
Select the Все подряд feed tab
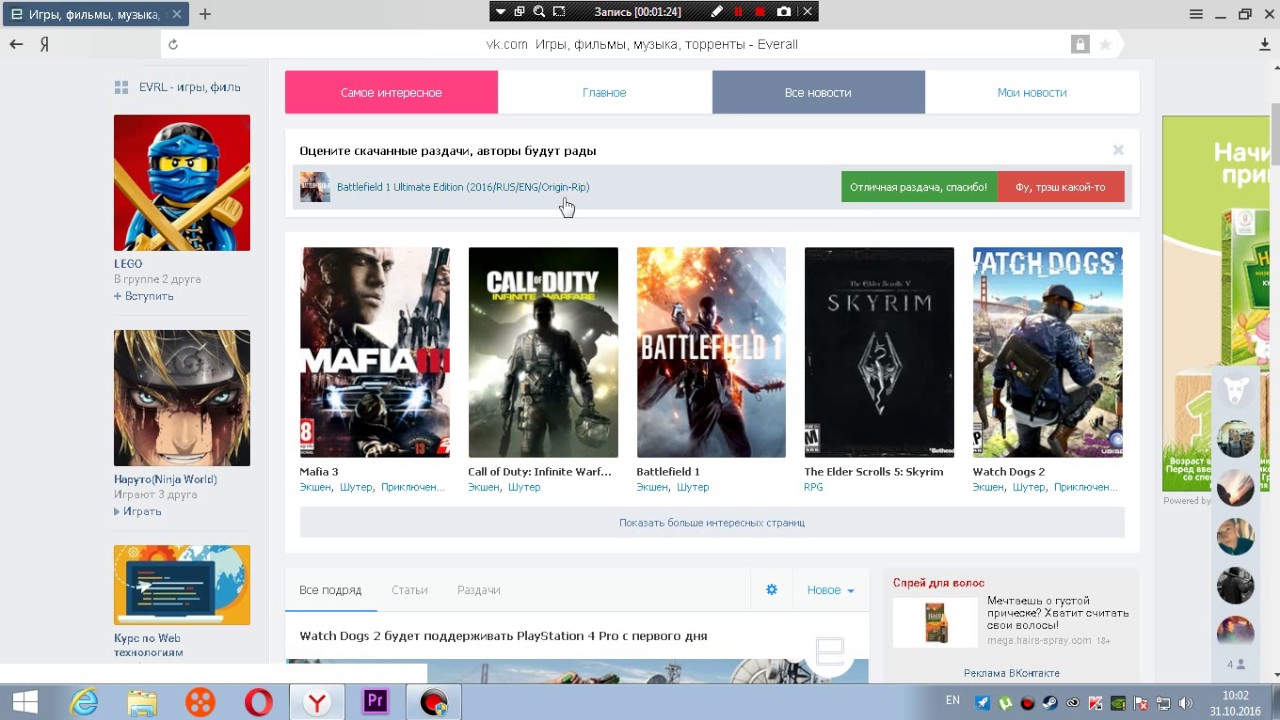[330, 590]
